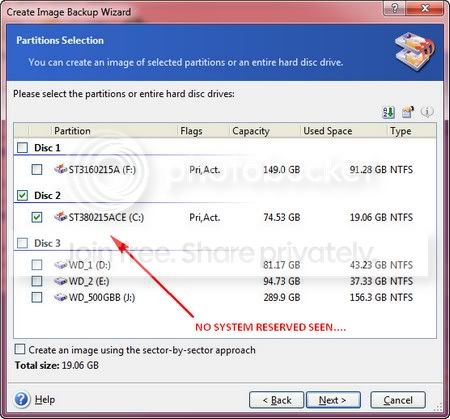
Task: Click the Partition column header
Action: click(72, 131)
